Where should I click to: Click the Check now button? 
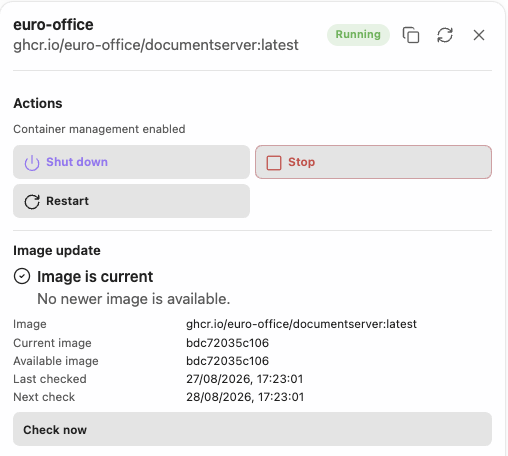(252, 429)
